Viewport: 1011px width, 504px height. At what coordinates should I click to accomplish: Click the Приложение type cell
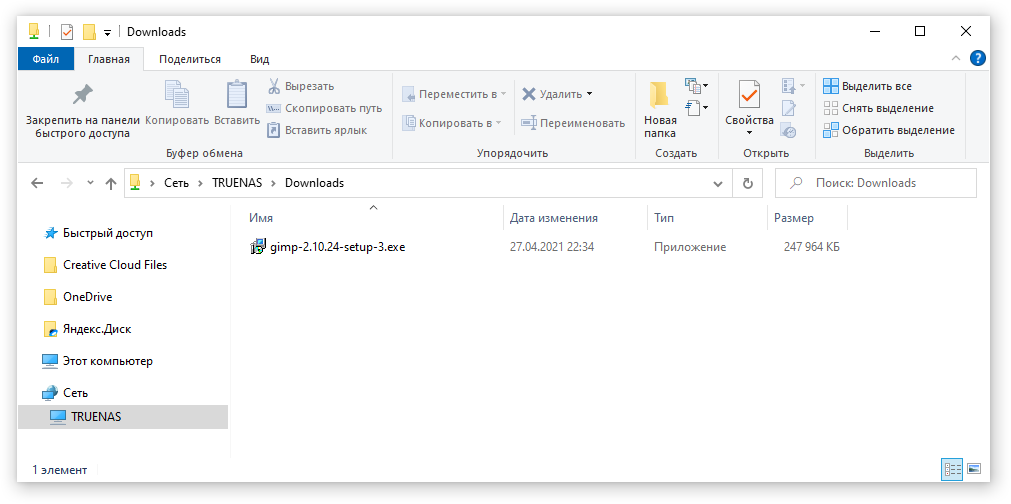689,247
